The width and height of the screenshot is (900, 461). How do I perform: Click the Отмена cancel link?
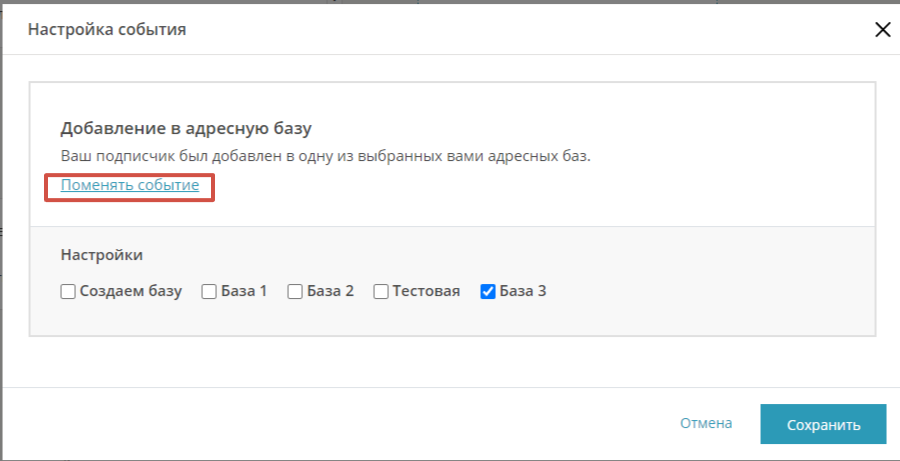point(706,423)
